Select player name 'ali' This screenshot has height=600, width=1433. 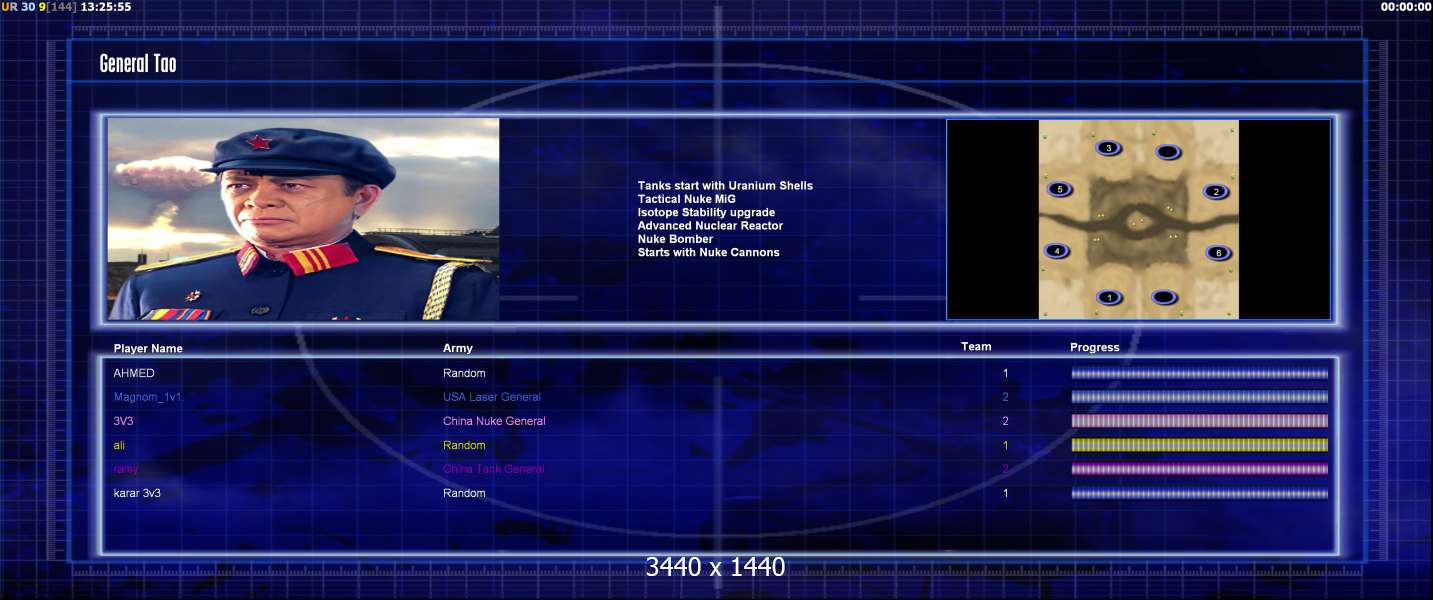pyautogui.click(x=119, y=445)
